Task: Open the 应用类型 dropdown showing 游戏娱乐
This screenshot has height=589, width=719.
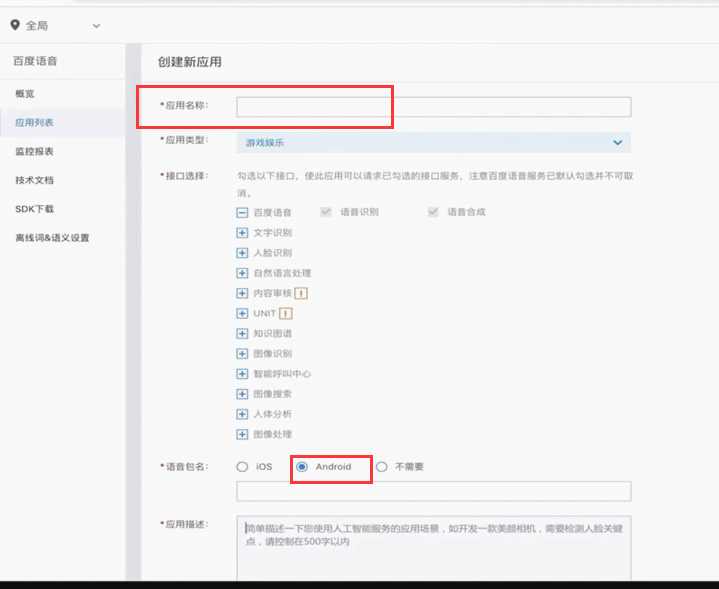Action: pyautogui.click(x=434, y=143)
